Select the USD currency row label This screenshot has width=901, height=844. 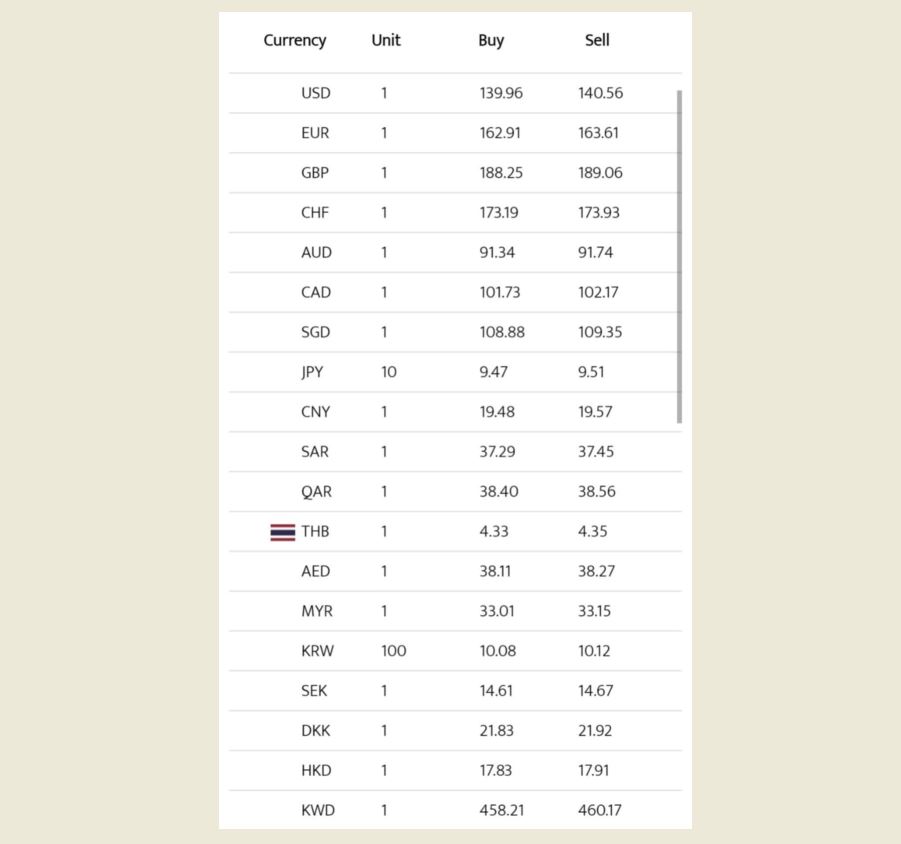[x=316, y=93]
